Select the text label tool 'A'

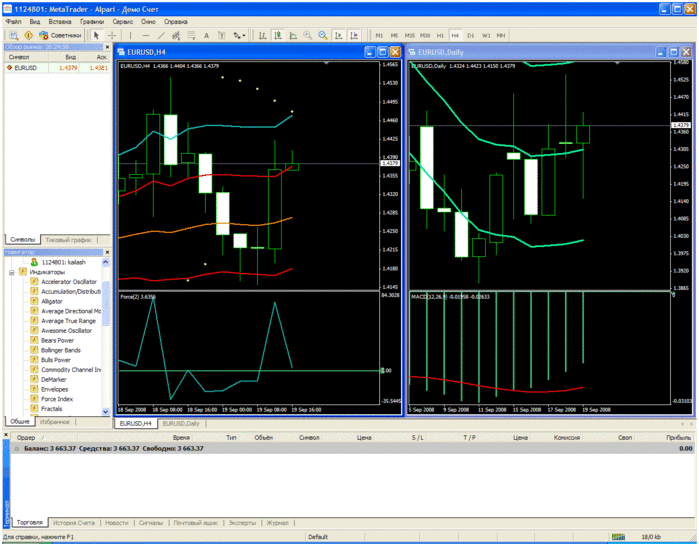(x=207, y=35)
